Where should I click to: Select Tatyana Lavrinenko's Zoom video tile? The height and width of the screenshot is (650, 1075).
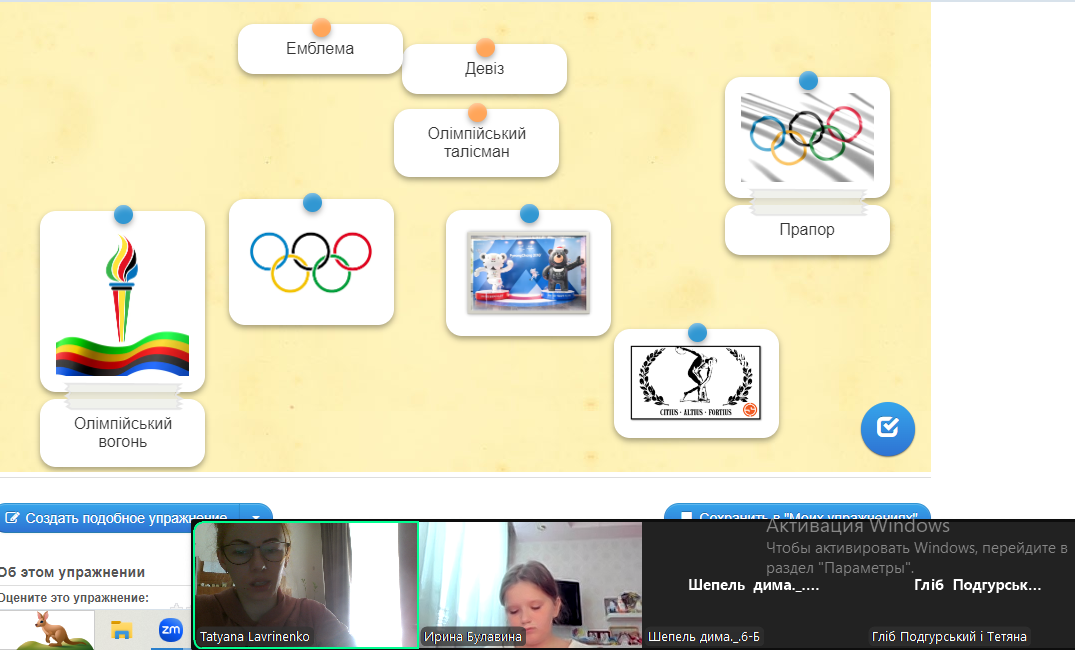306,584
